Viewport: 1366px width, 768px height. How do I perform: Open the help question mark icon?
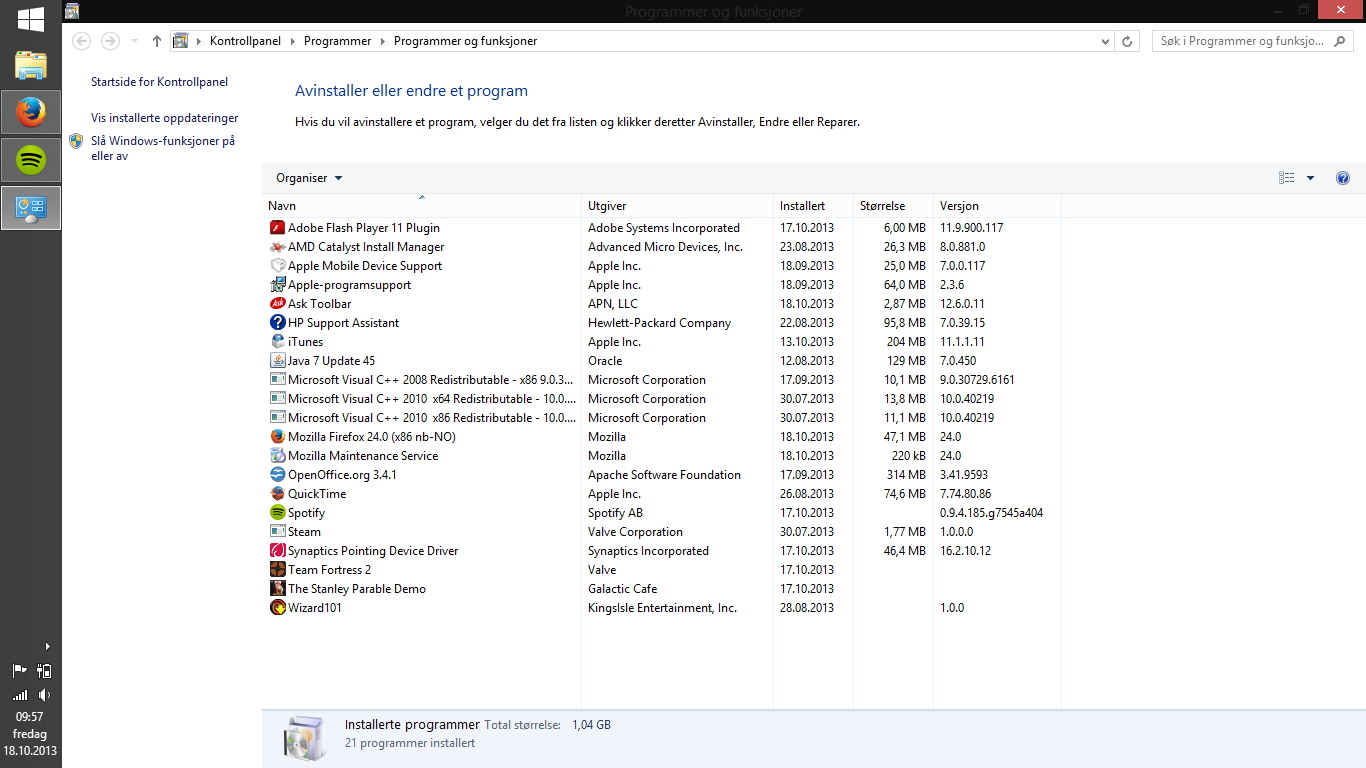coord(1343,178)
